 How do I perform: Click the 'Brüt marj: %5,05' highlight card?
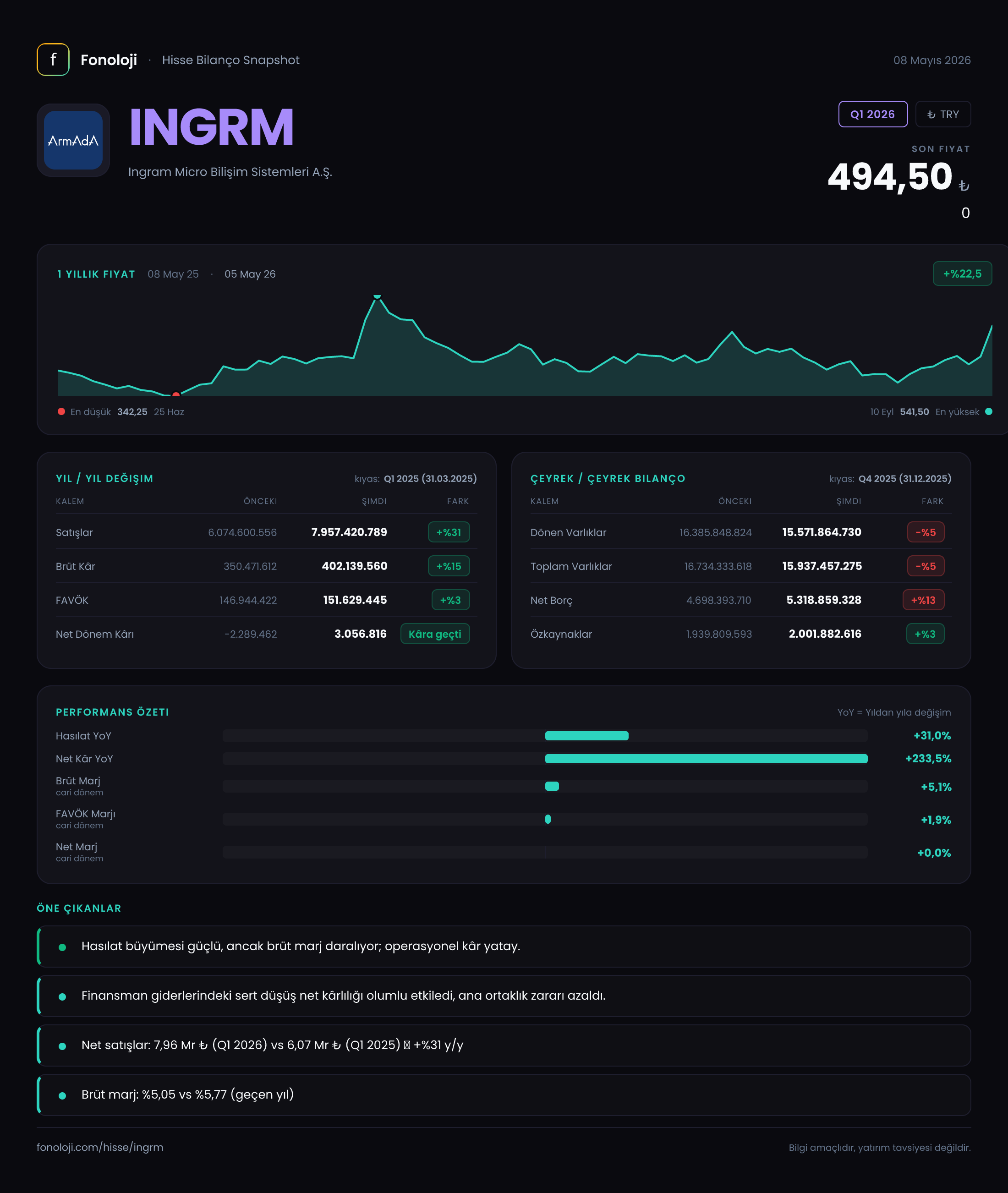[504, 1094]
